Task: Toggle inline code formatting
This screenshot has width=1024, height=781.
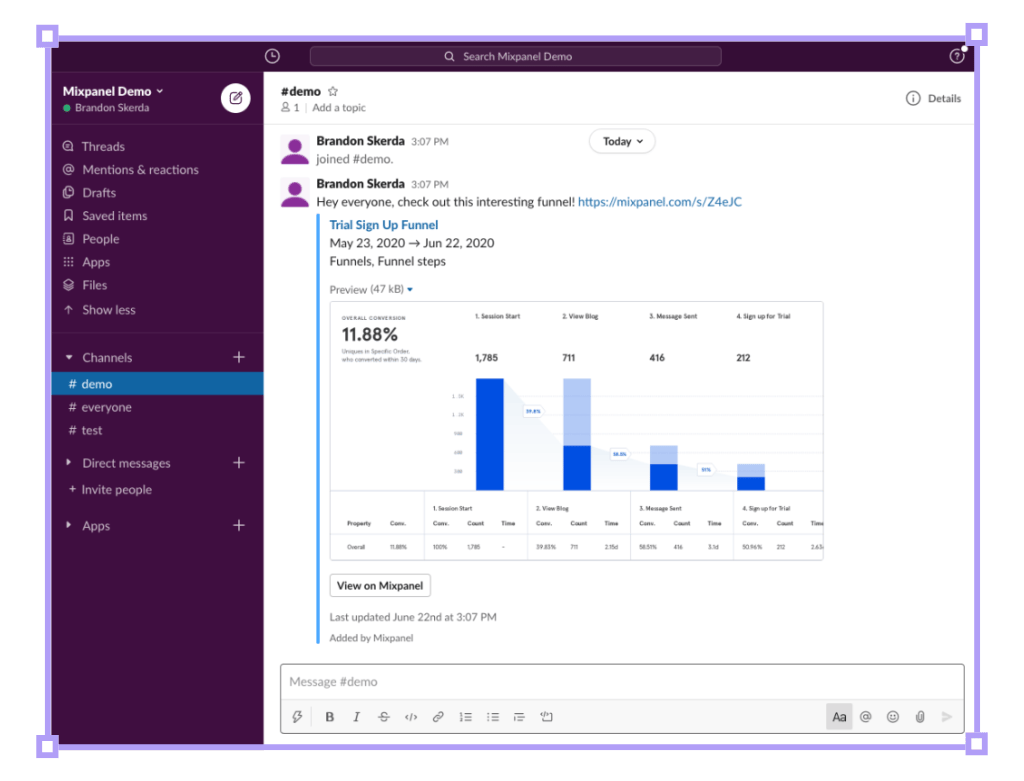Action: [411, 717]
